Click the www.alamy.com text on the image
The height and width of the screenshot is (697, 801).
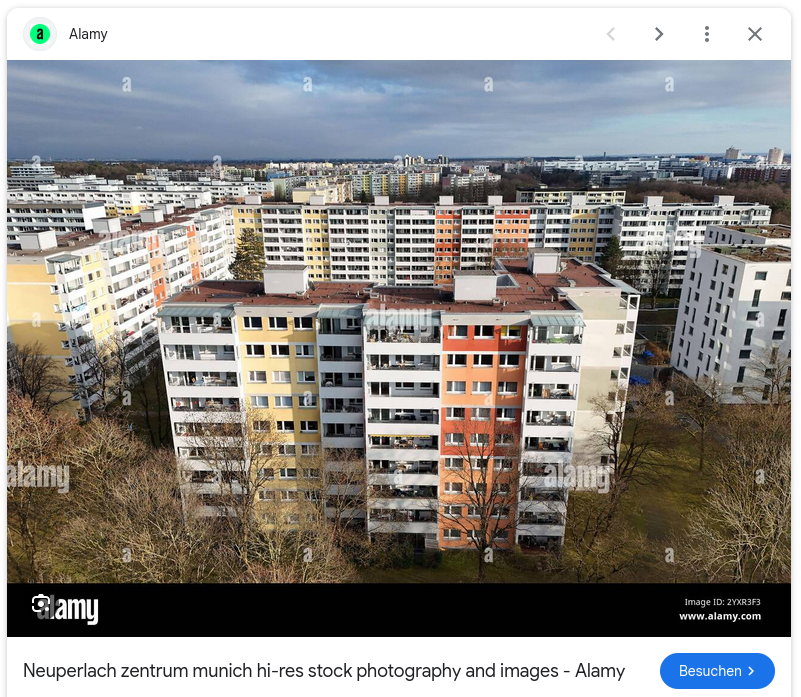pyautogui.click(x=720, y=616)
